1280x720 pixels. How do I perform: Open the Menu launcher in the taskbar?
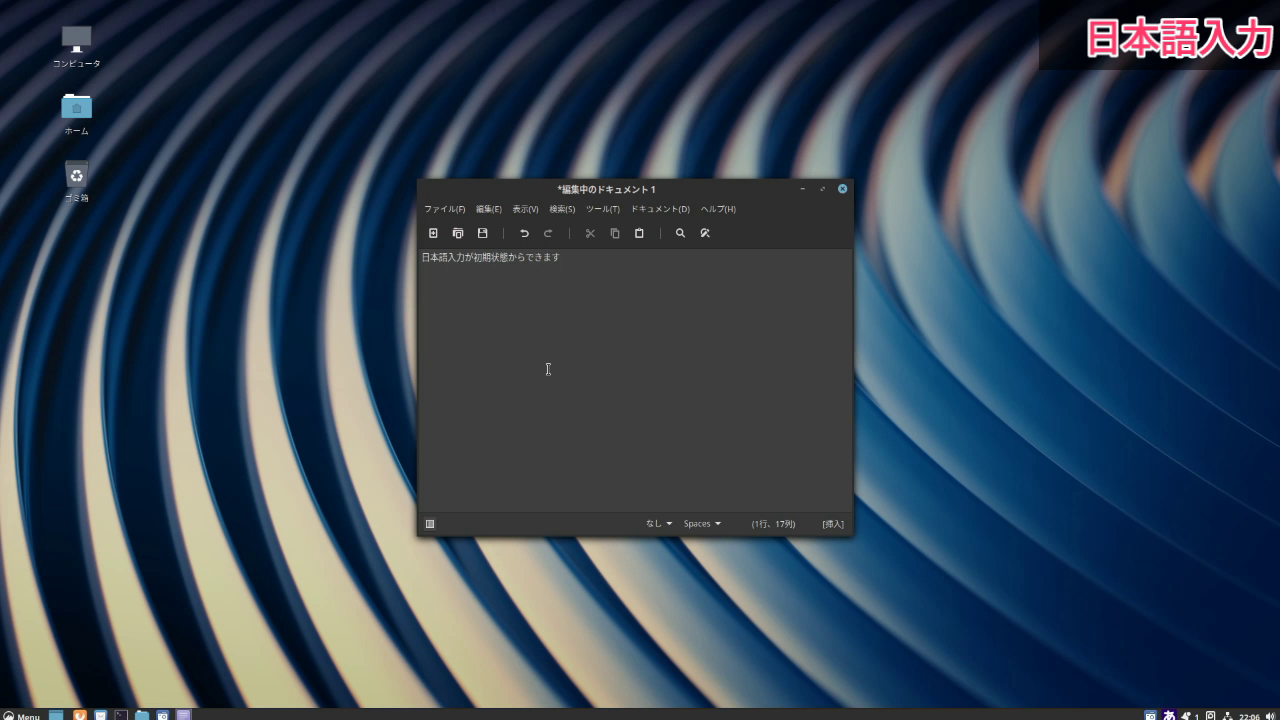click(21, 715)
